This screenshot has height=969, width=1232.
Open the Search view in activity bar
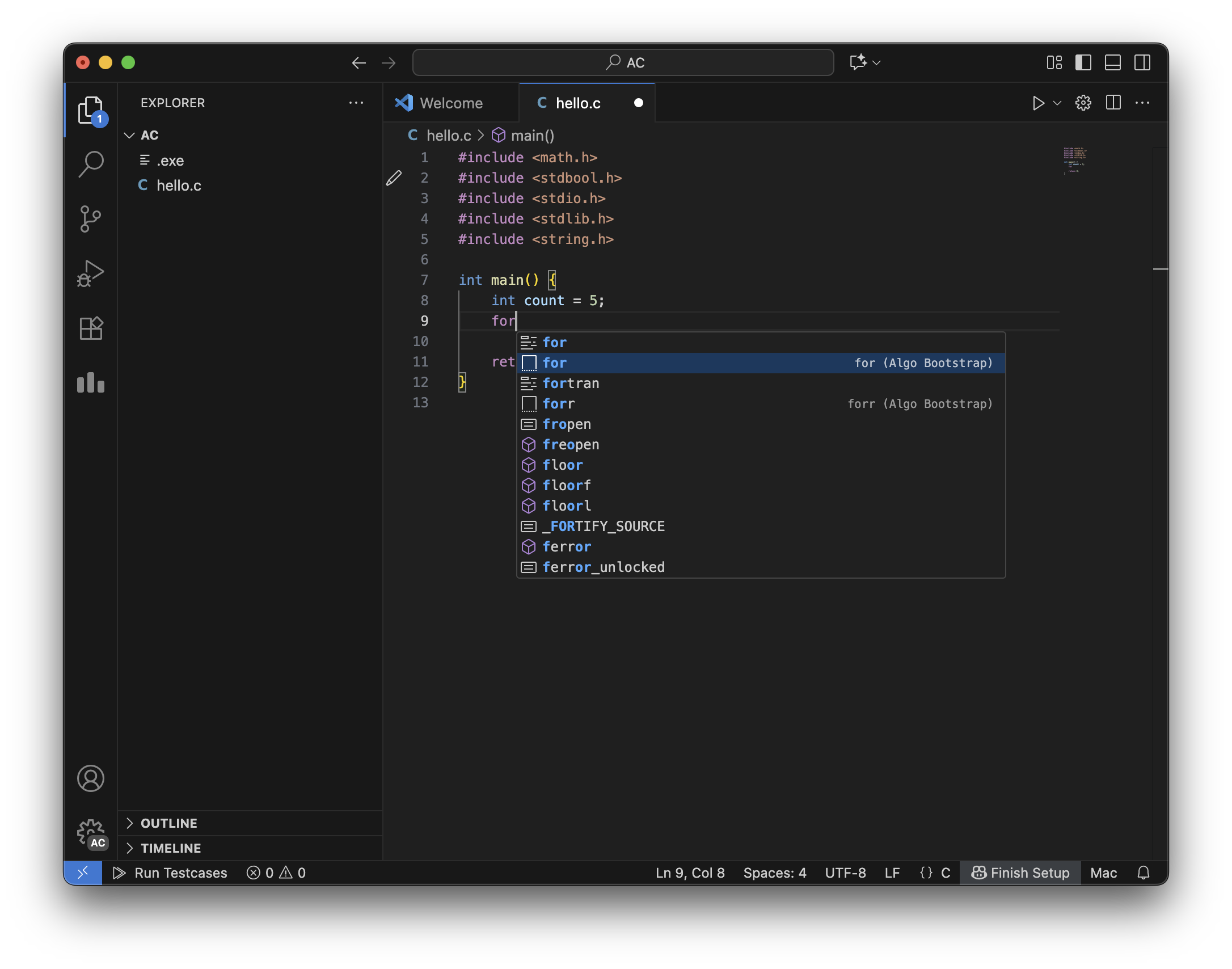pos(91,165)
